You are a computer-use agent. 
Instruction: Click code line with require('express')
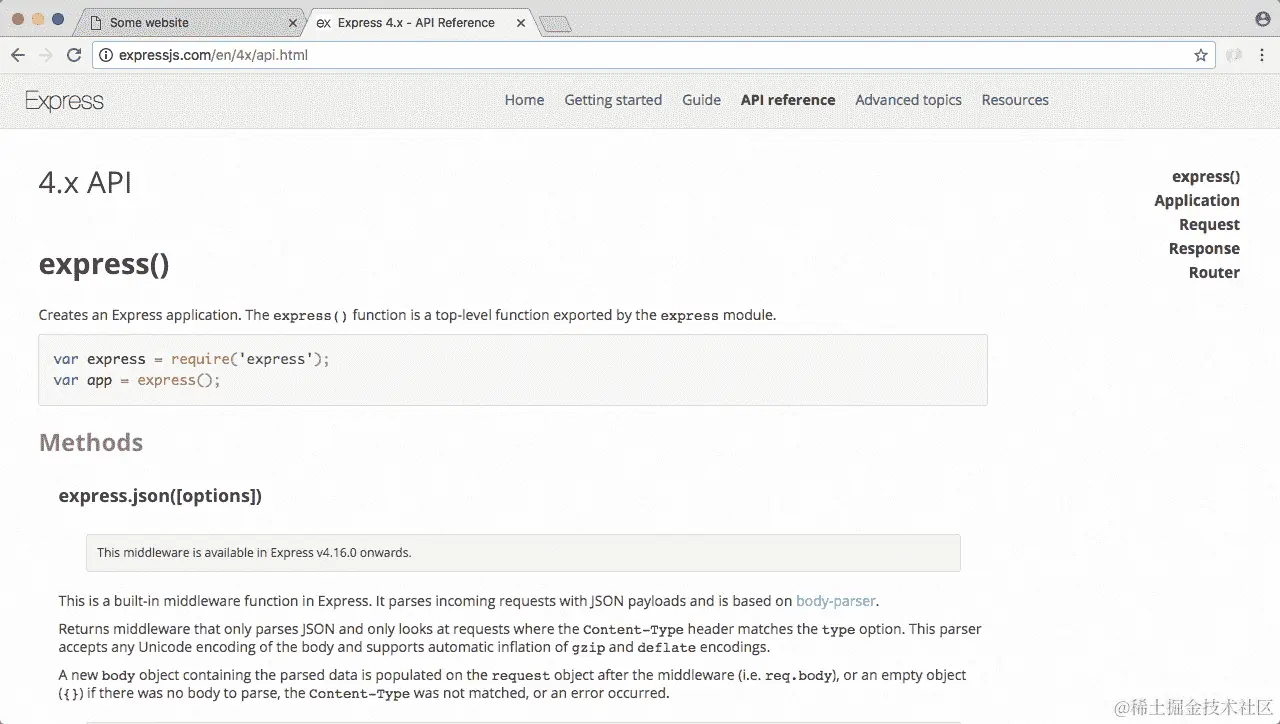pyautogui.click(x=191, y=359)
